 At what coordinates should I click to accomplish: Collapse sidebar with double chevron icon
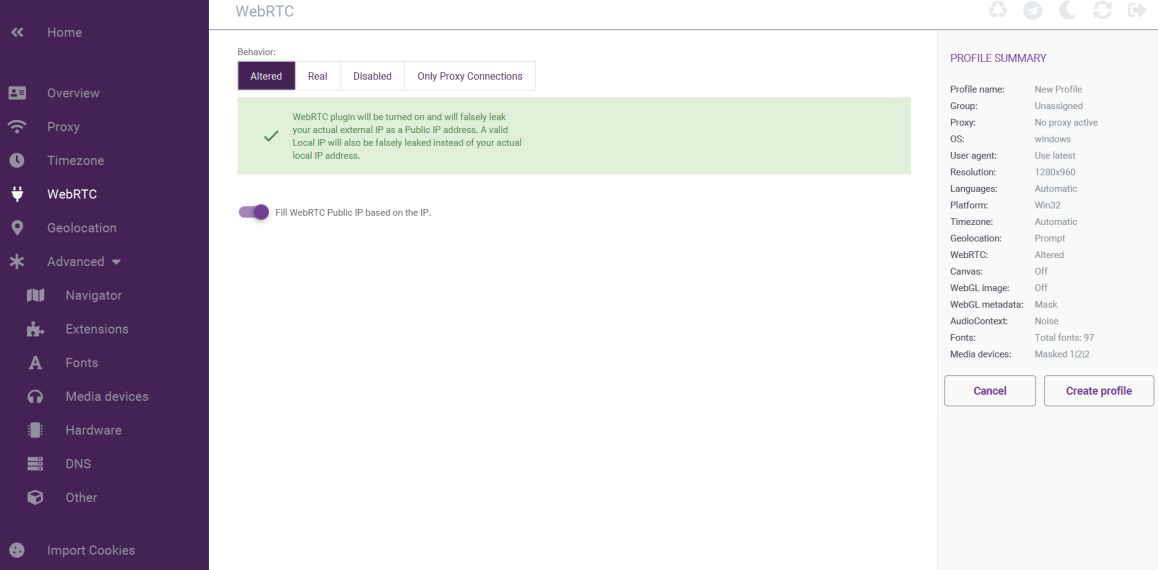(17, 32)
